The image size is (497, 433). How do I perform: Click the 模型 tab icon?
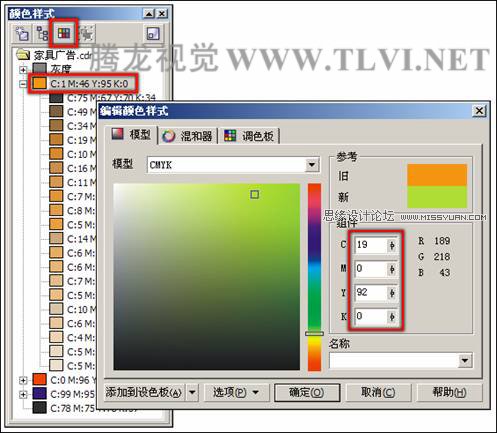[117, 134]
